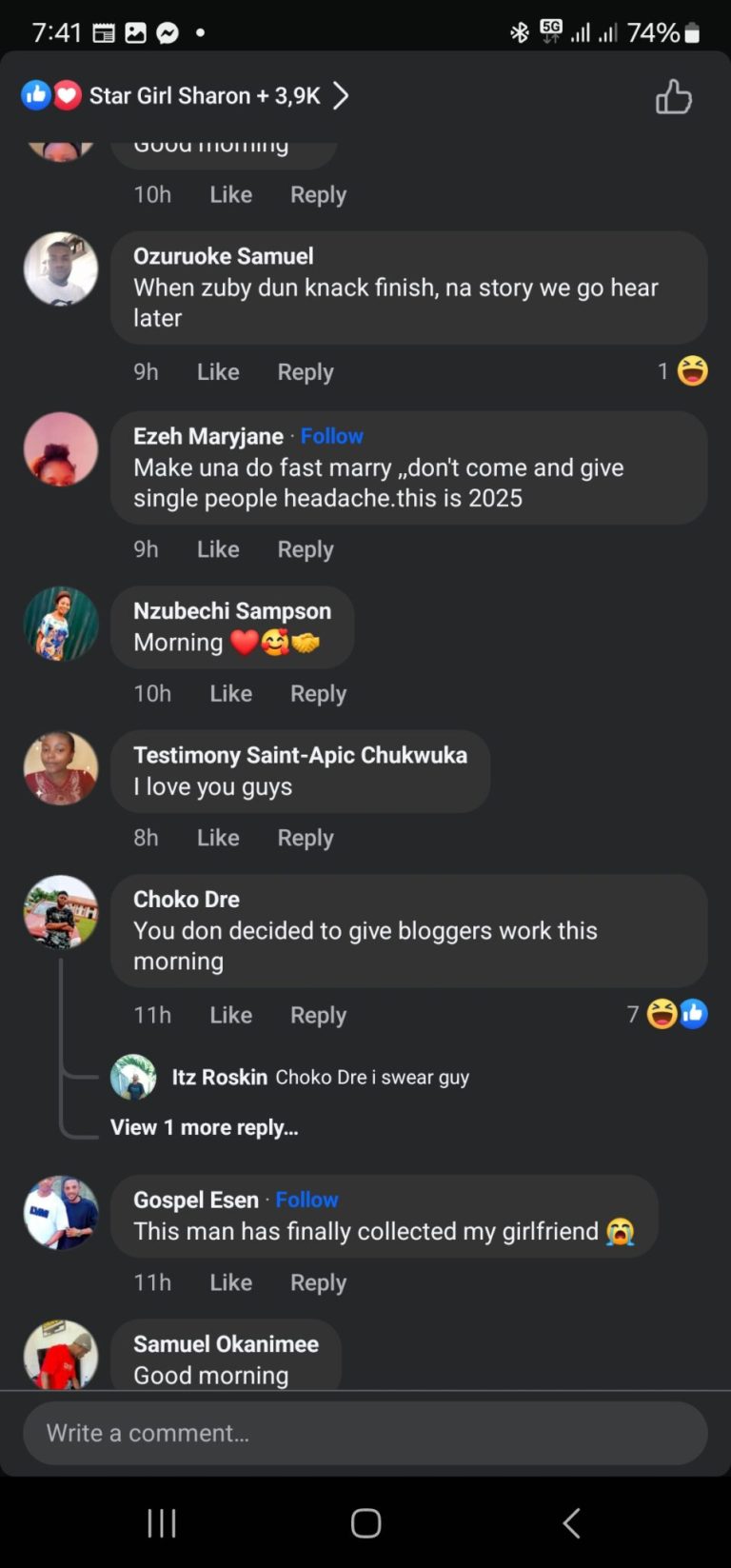The image size is (731, 1568).
Task: Follow Gospel Esen
Action: tap(306, 1200)
